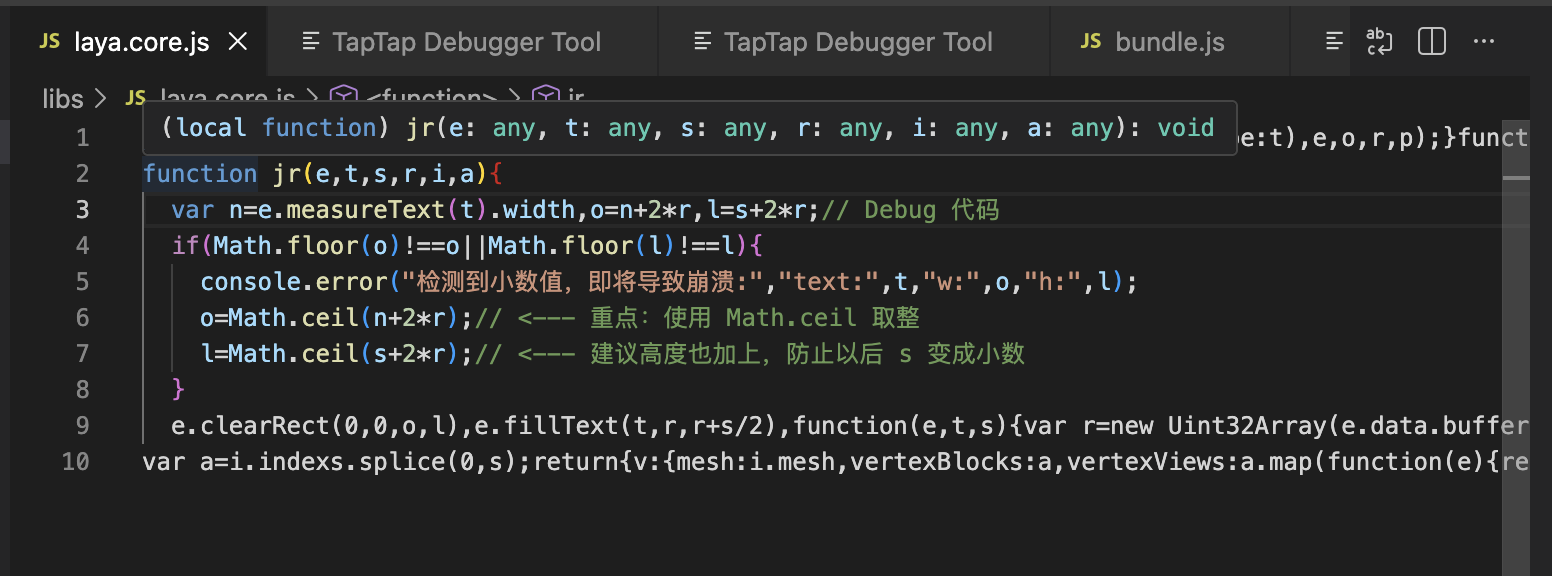Select line 5 via its line number
1552x576 pixels.
[81, 281]
